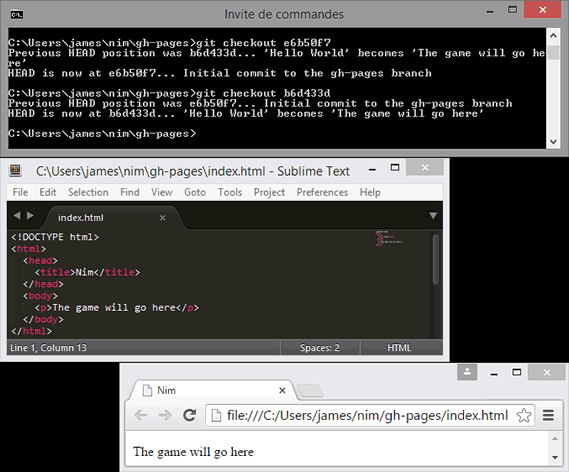
Task: Close the Sublime Text window
Action: (425, 168)
